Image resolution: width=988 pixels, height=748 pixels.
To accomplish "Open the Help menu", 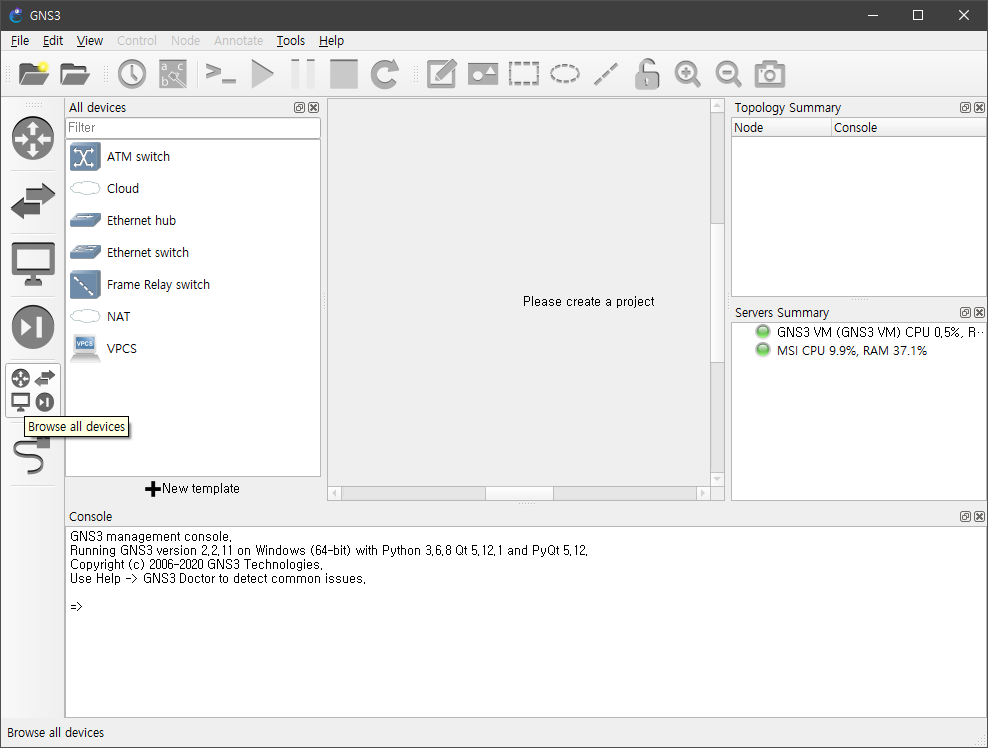I will point(331,41).
